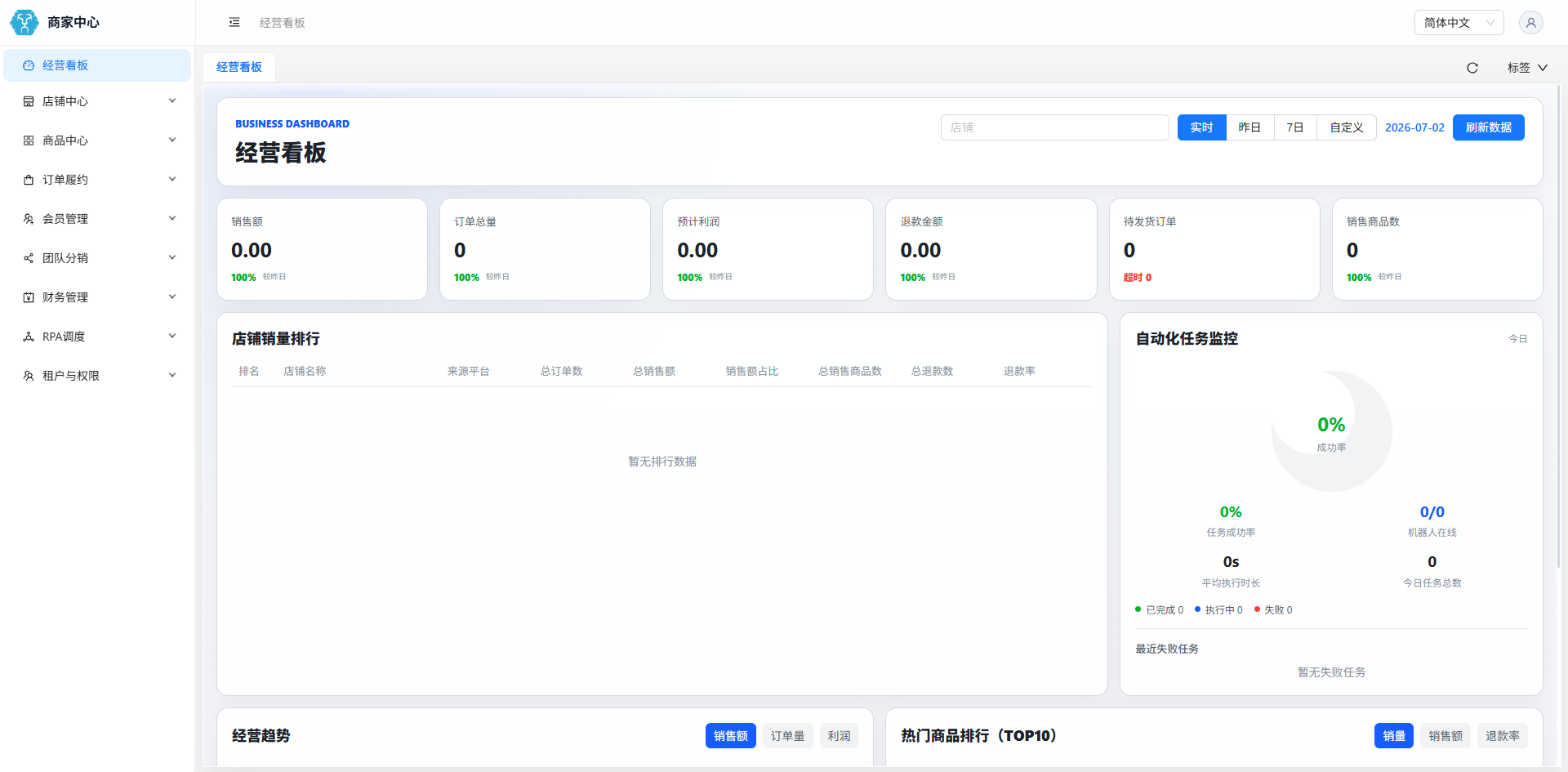The image size is (1568, 772).
Task: Open the 会员管理 sidebar menu
Action: (x=97, y=219)
